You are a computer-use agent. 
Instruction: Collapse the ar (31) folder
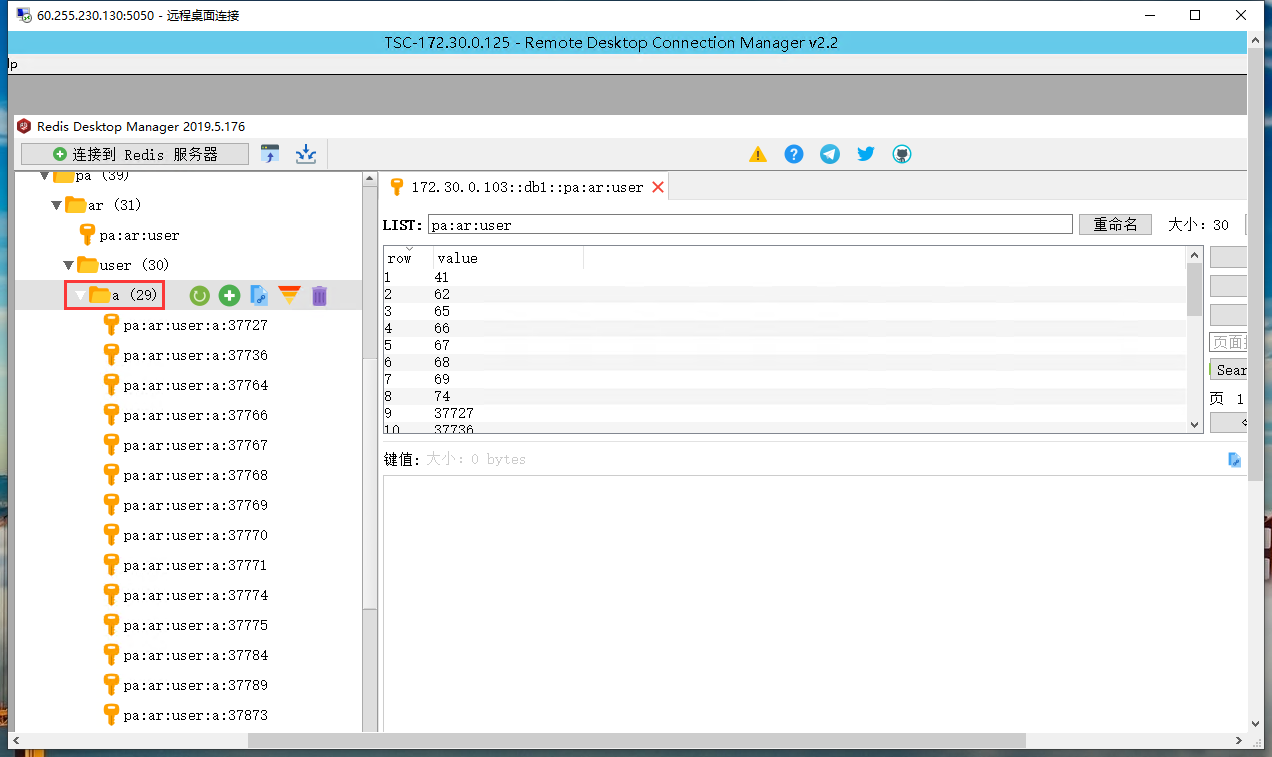(x=57, y=205)
